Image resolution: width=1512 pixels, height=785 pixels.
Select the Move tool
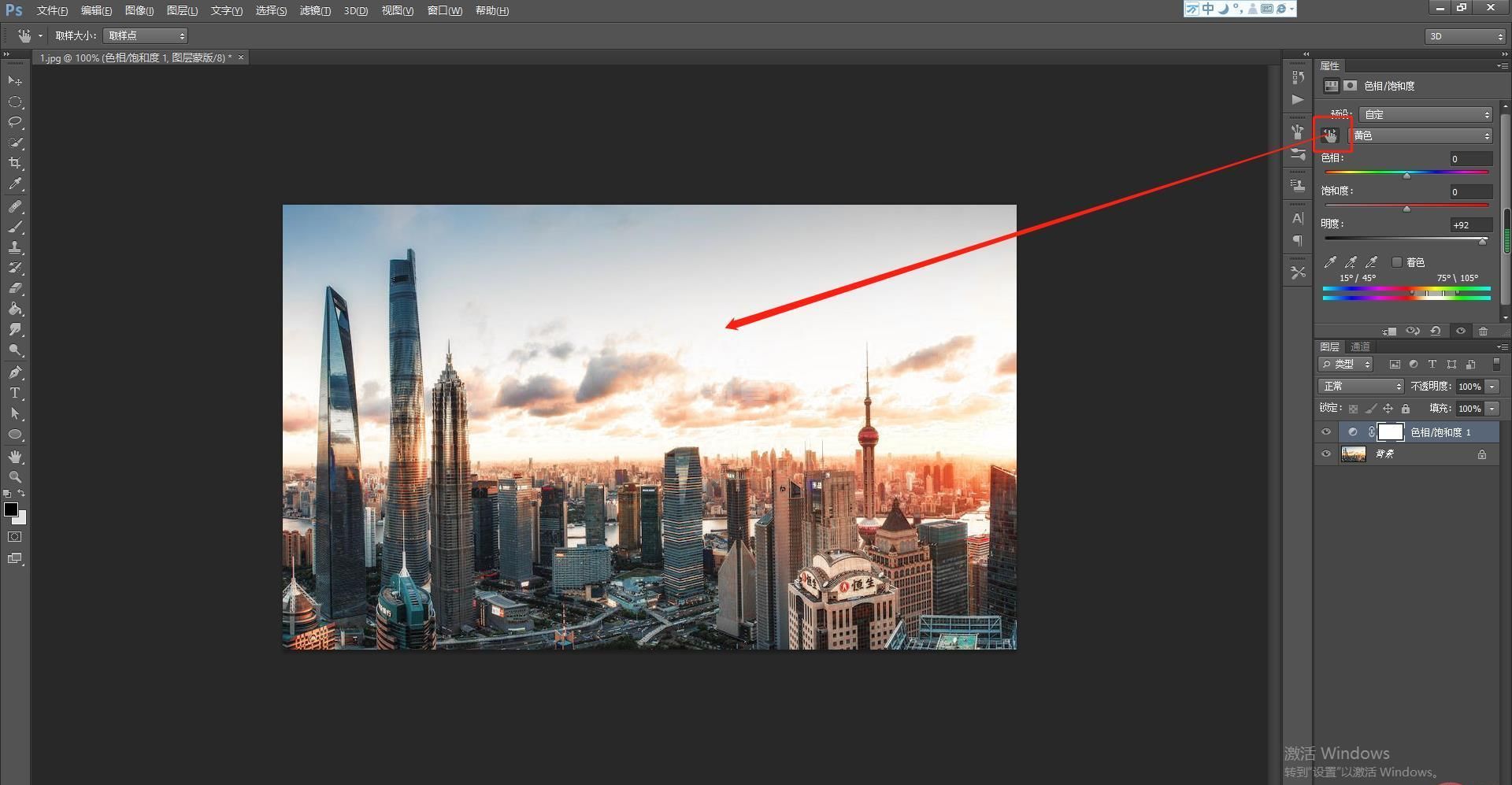[x=15, y=81]
